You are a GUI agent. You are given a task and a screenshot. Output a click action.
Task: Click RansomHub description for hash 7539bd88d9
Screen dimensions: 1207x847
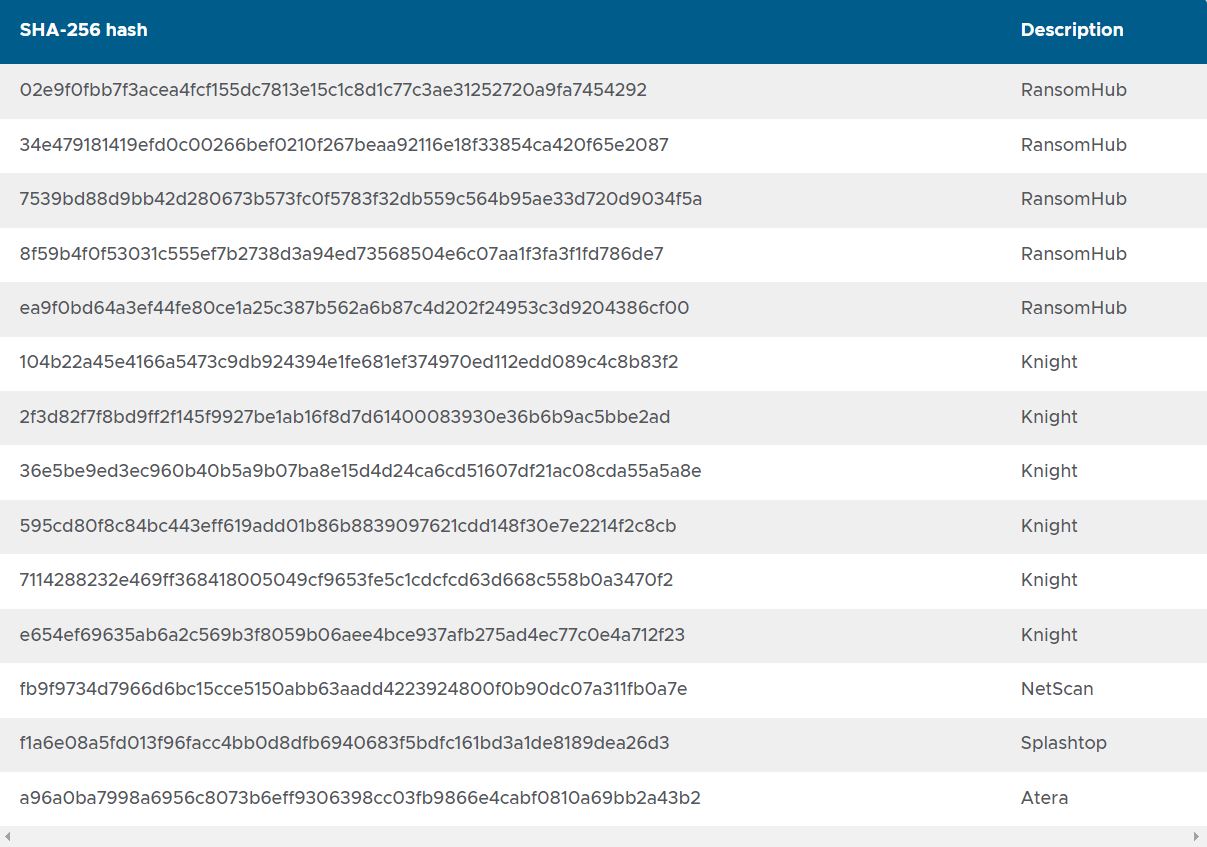1074,199
